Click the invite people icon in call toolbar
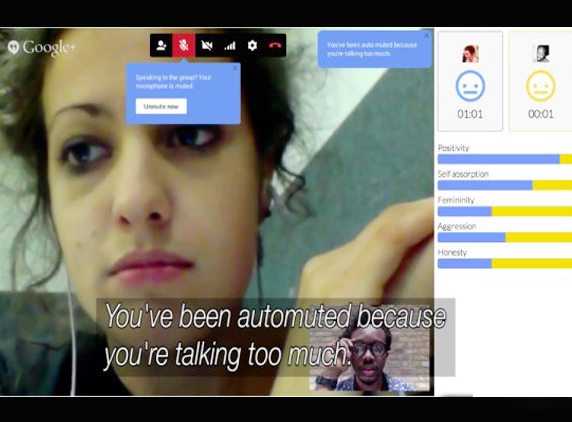 pyautogui.click(x=161, y=46)
